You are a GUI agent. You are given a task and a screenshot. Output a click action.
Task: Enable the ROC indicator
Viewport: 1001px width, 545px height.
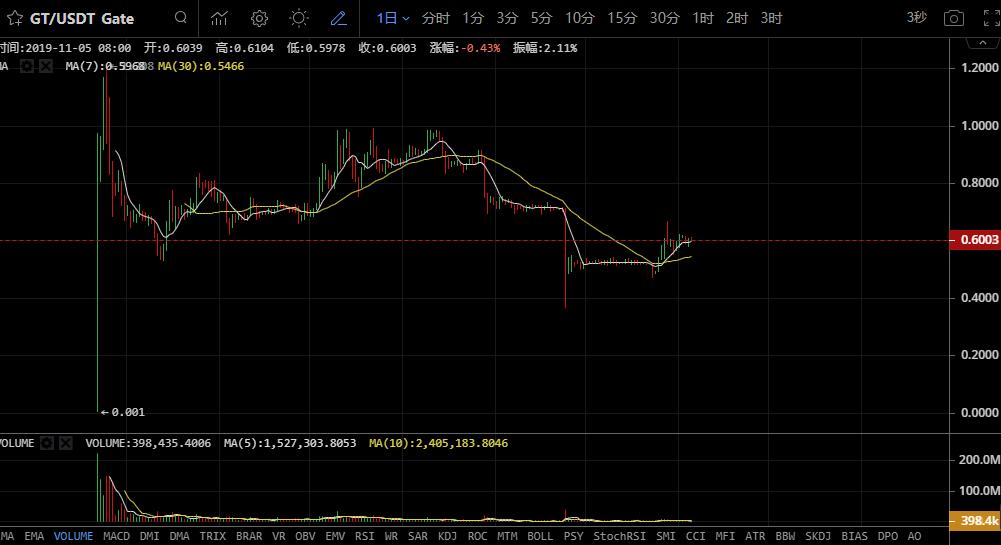478,536
